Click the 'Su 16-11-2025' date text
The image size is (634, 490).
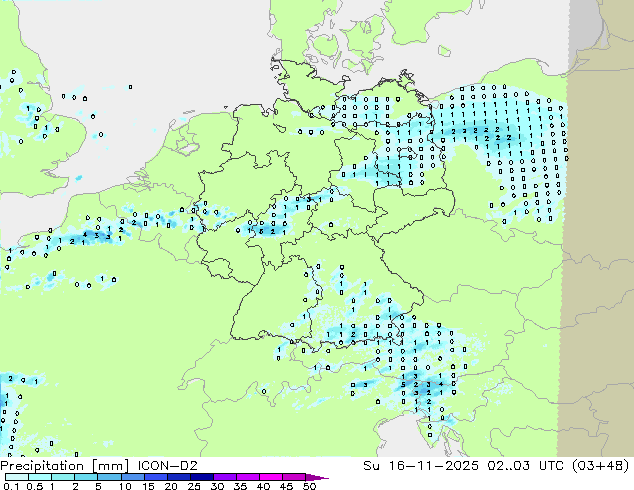pyautogui.click(x=421, y=466)
